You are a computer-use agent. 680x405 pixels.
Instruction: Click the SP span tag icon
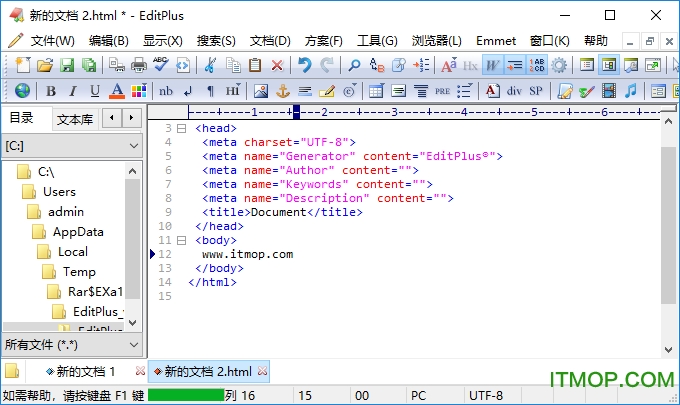coord(536,91)
